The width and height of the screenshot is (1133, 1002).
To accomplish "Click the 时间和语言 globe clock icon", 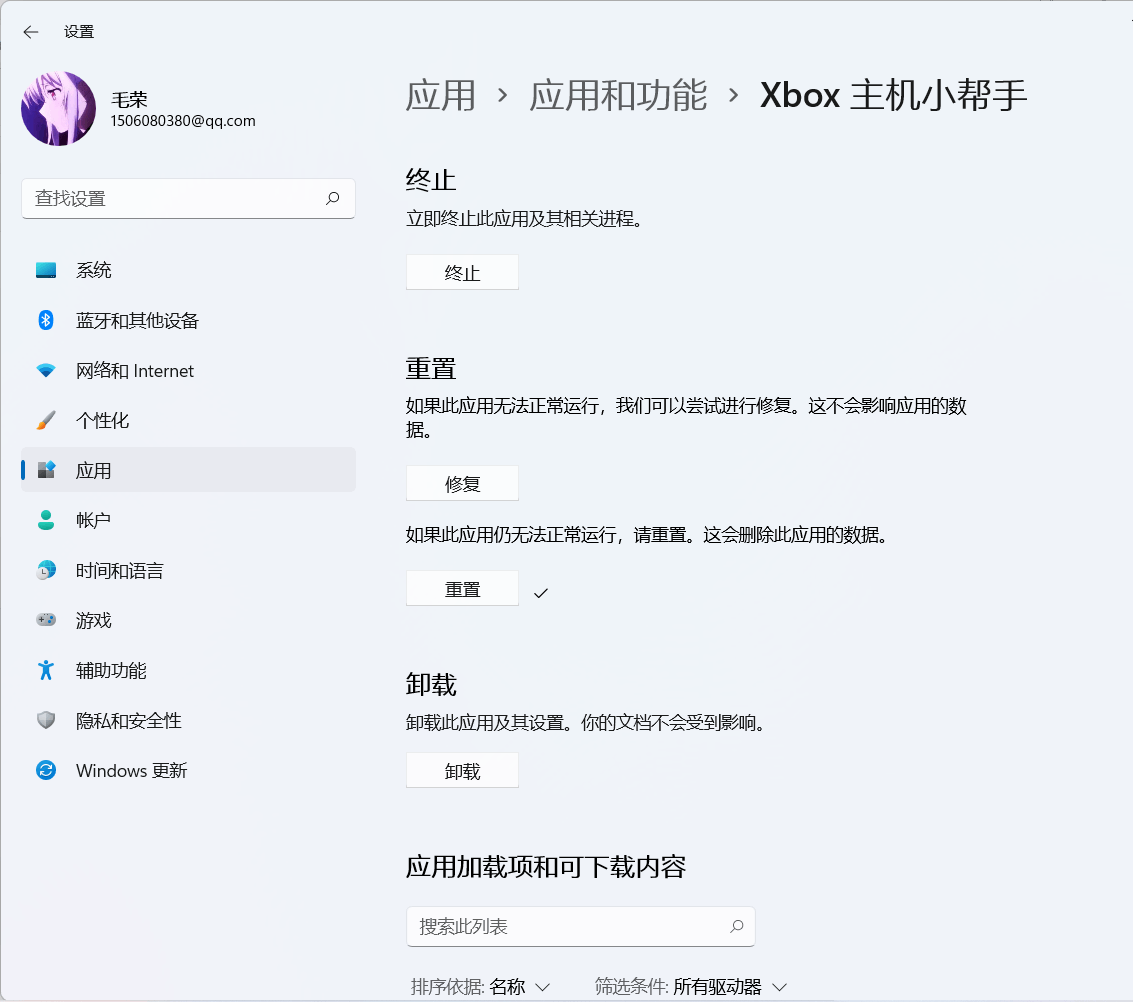I will click(46, 570).
